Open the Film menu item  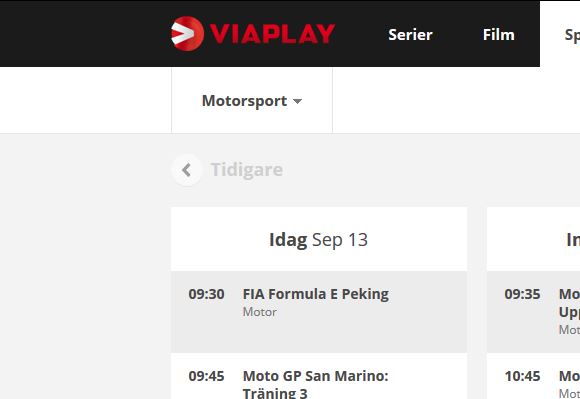click(x=499, y=35)
